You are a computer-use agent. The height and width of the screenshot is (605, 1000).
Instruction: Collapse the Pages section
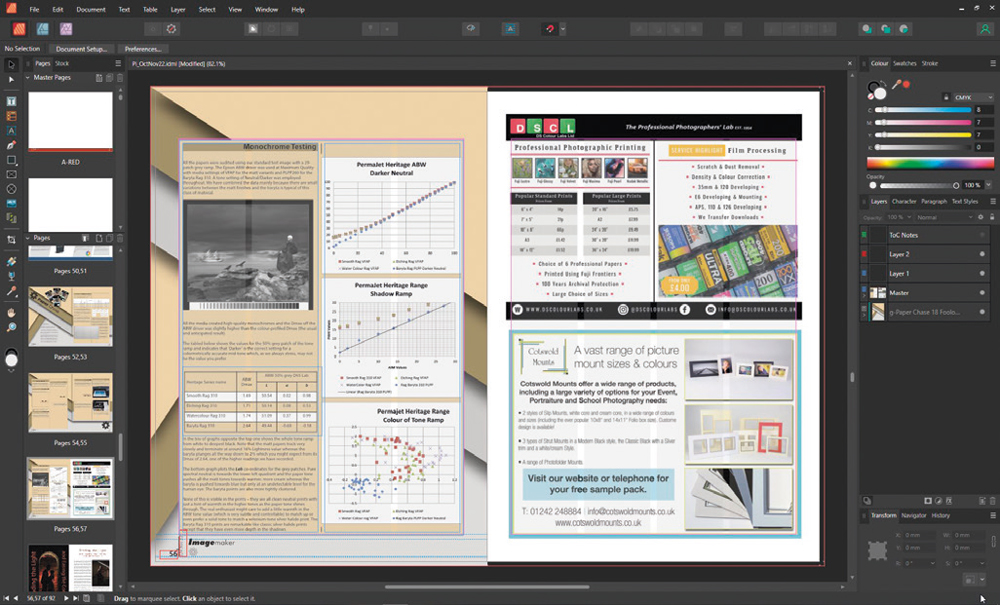[27, 238]
